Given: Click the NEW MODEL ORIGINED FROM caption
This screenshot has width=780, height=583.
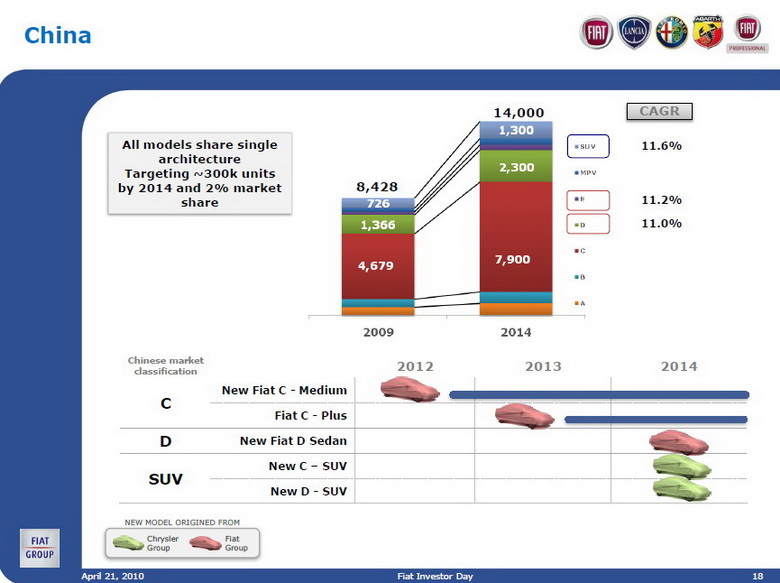Looking at the screenshot, I should click(182, 522).
